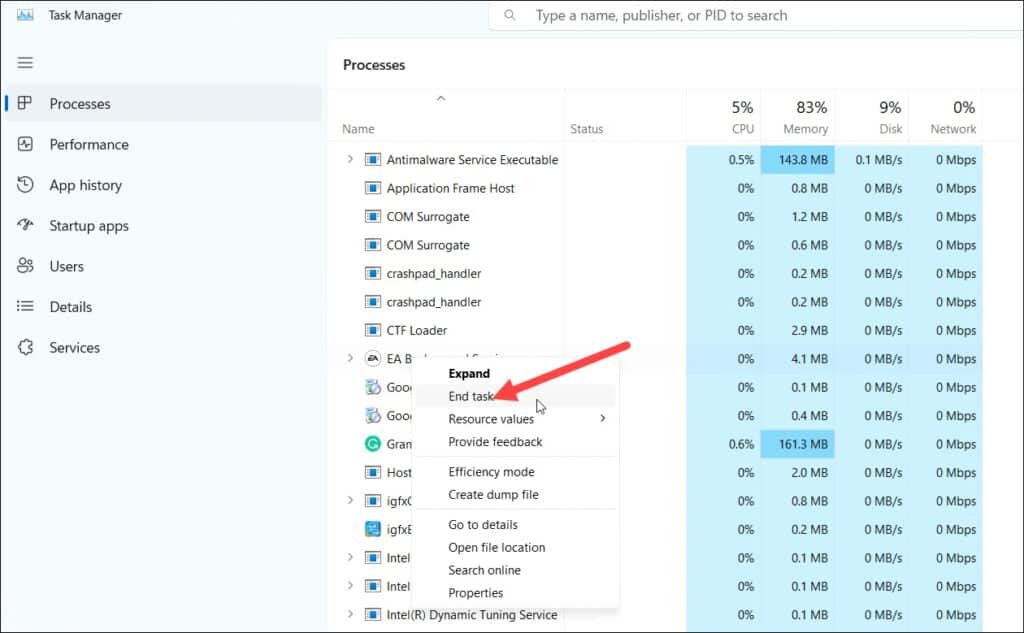Choose Properties from the context menu

pos(475,593)
